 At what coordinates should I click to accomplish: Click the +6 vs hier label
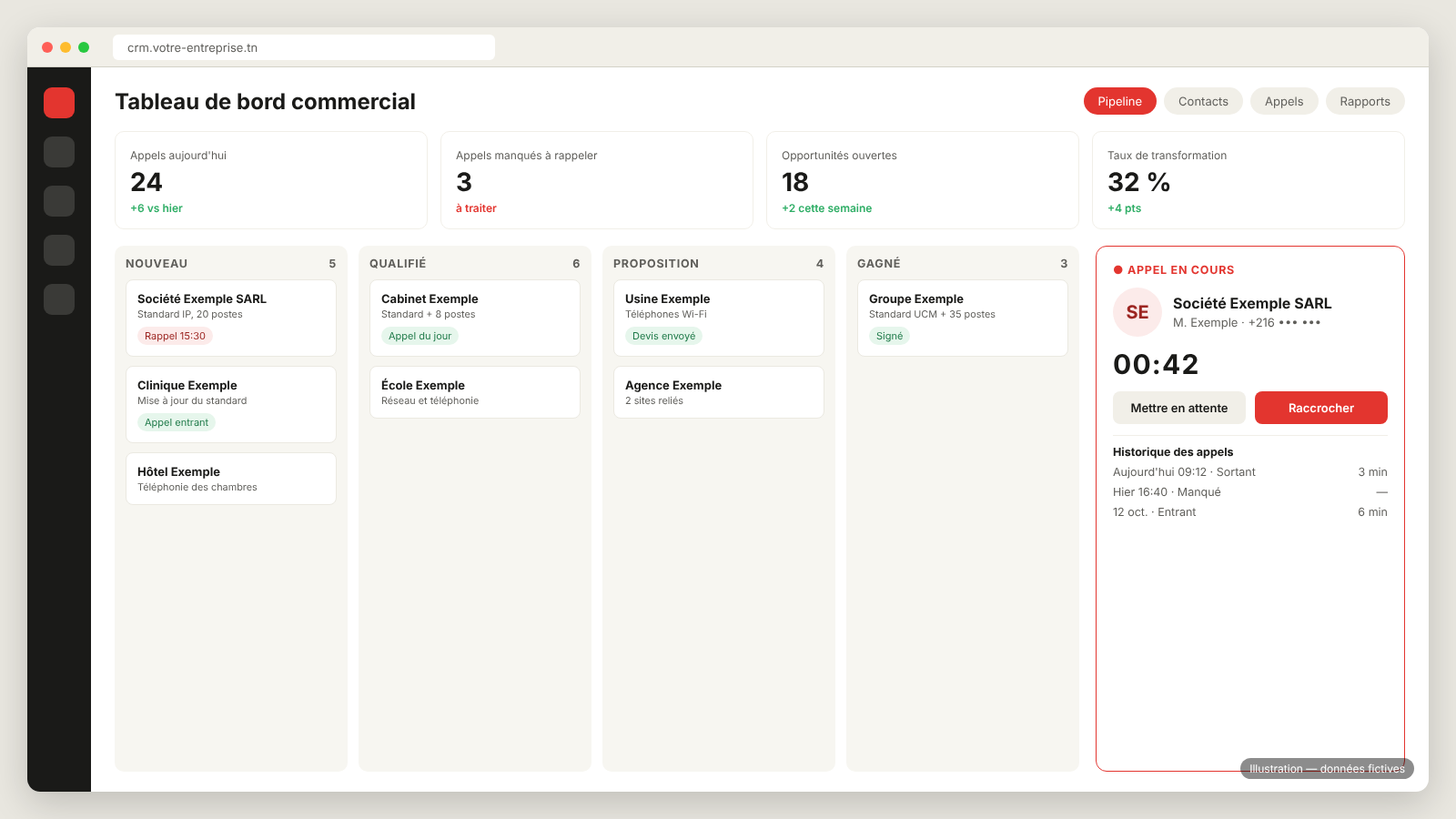point(157,208)
